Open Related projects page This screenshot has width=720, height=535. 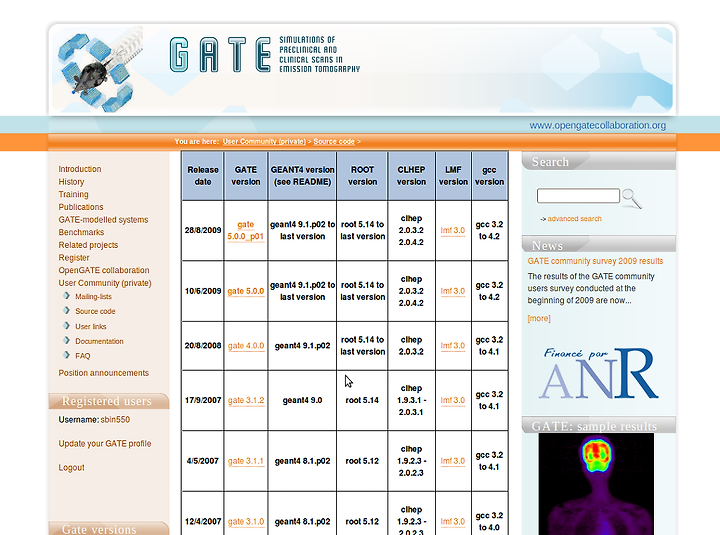click(x=88, y=245)
